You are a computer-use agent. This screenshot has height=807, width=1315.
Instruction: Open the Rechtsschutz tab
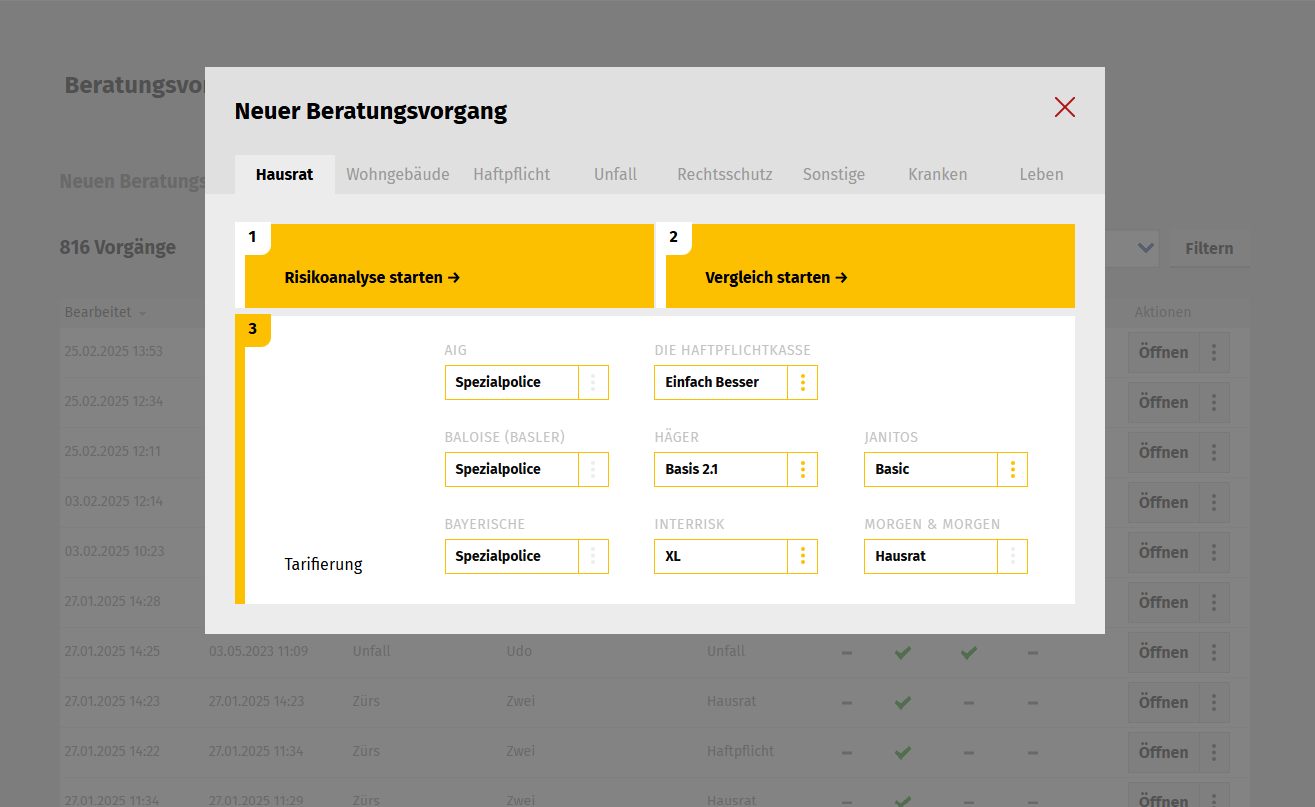(724, 173)
